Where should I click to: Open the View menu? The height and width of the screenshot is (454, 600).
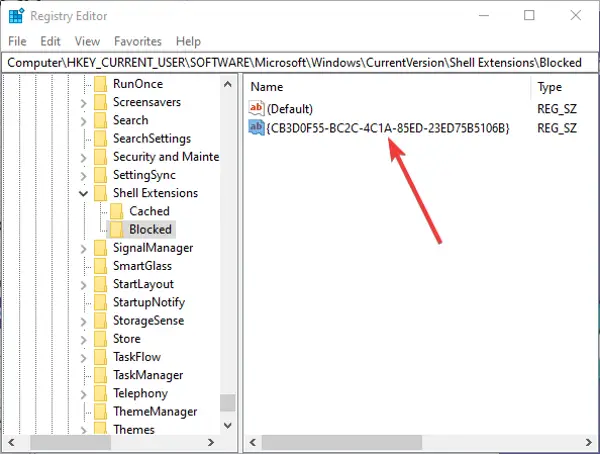pyautogui.click(x=87, y=41)
